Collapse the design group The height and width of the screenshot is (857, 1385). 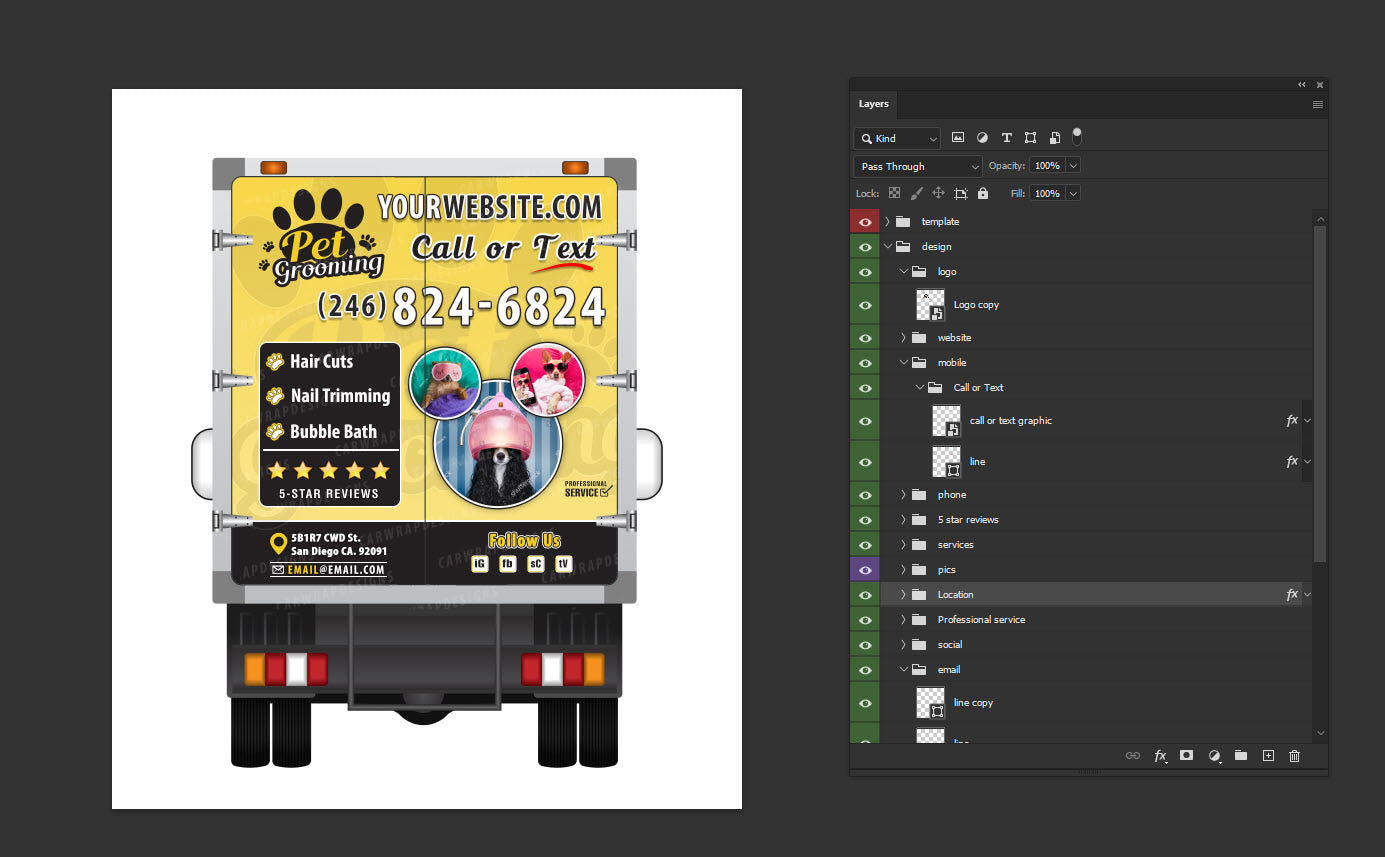point(887,247)
